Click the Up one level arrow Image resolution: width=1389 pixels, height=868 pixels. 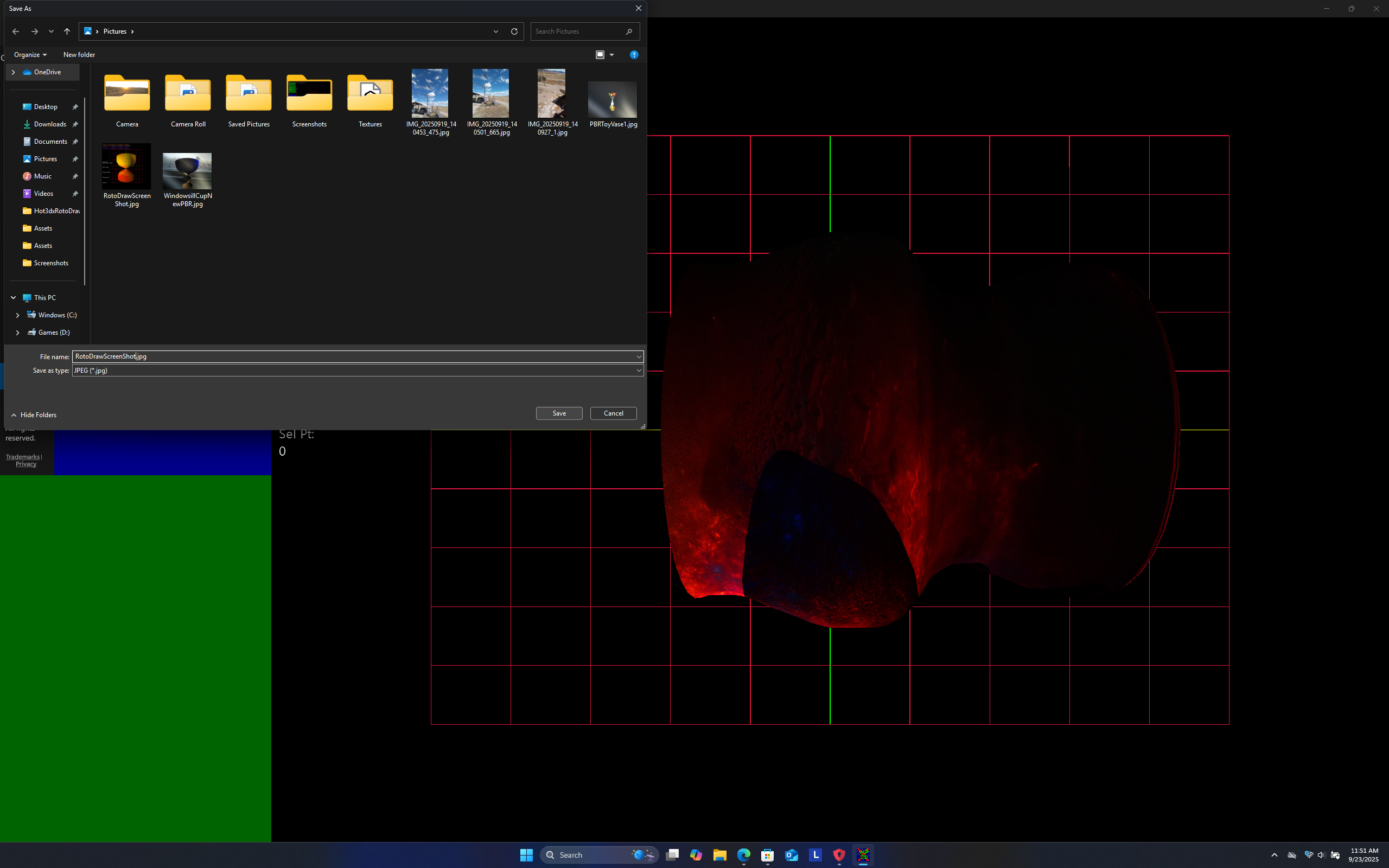67,31
